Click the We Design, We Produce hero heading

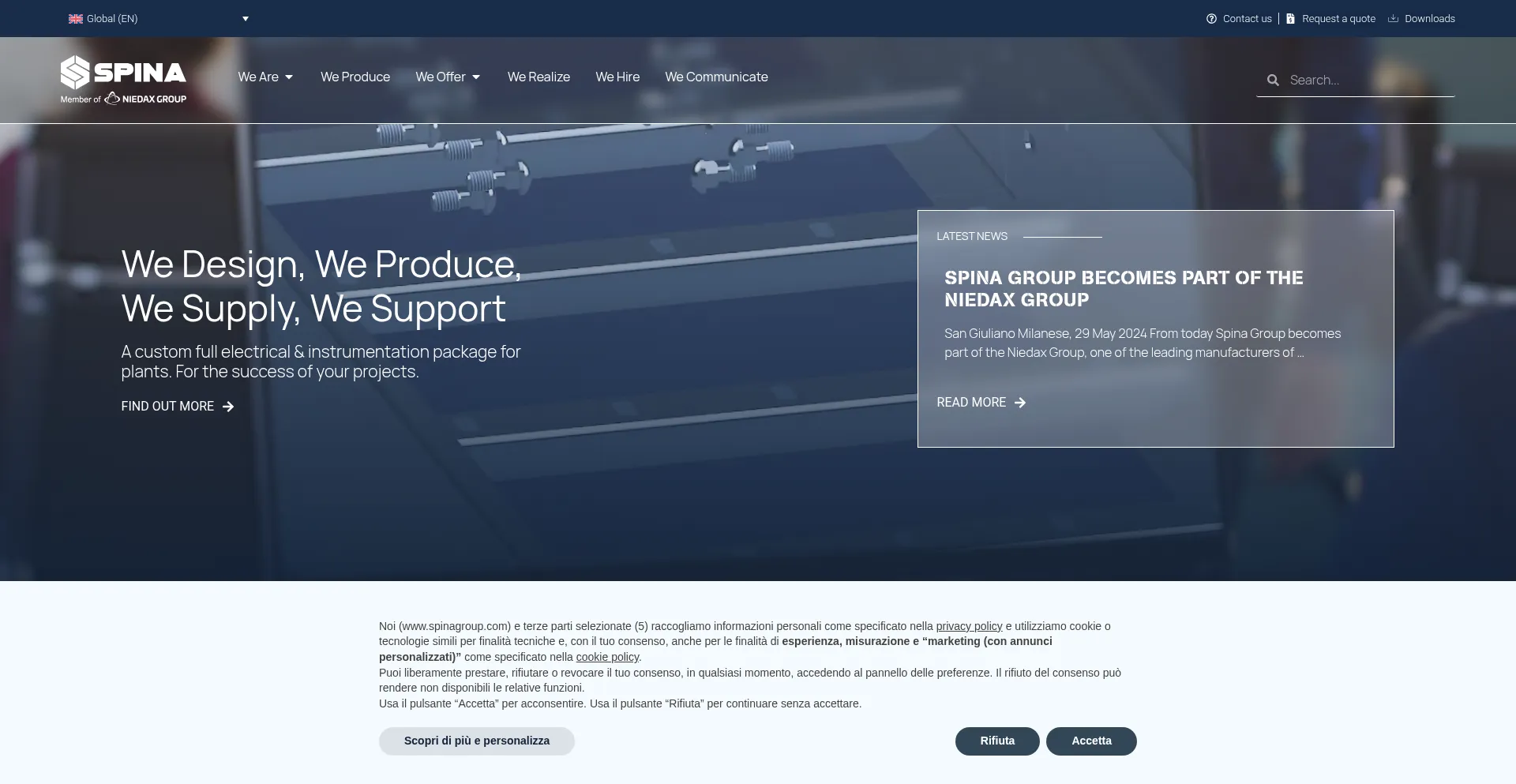coord(321,286)
